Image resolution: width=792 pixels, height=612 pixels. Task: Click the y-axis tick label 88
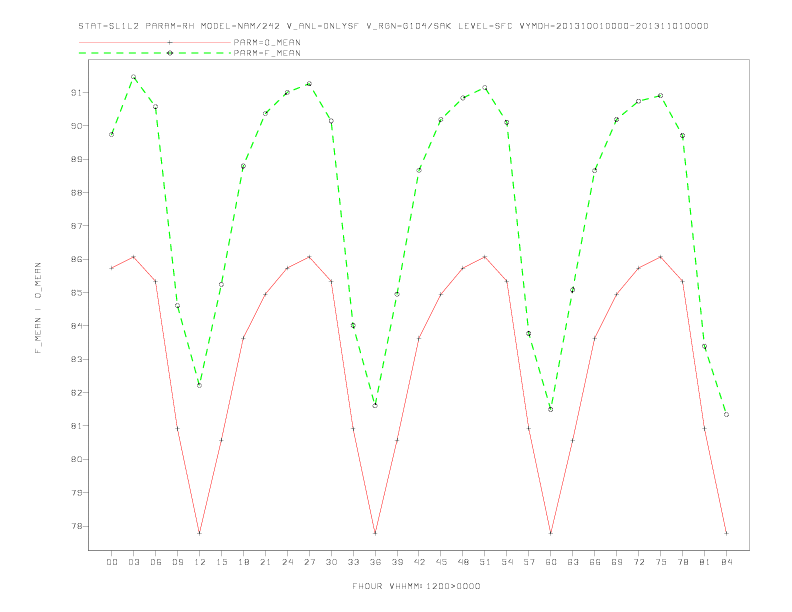[76, 192]
